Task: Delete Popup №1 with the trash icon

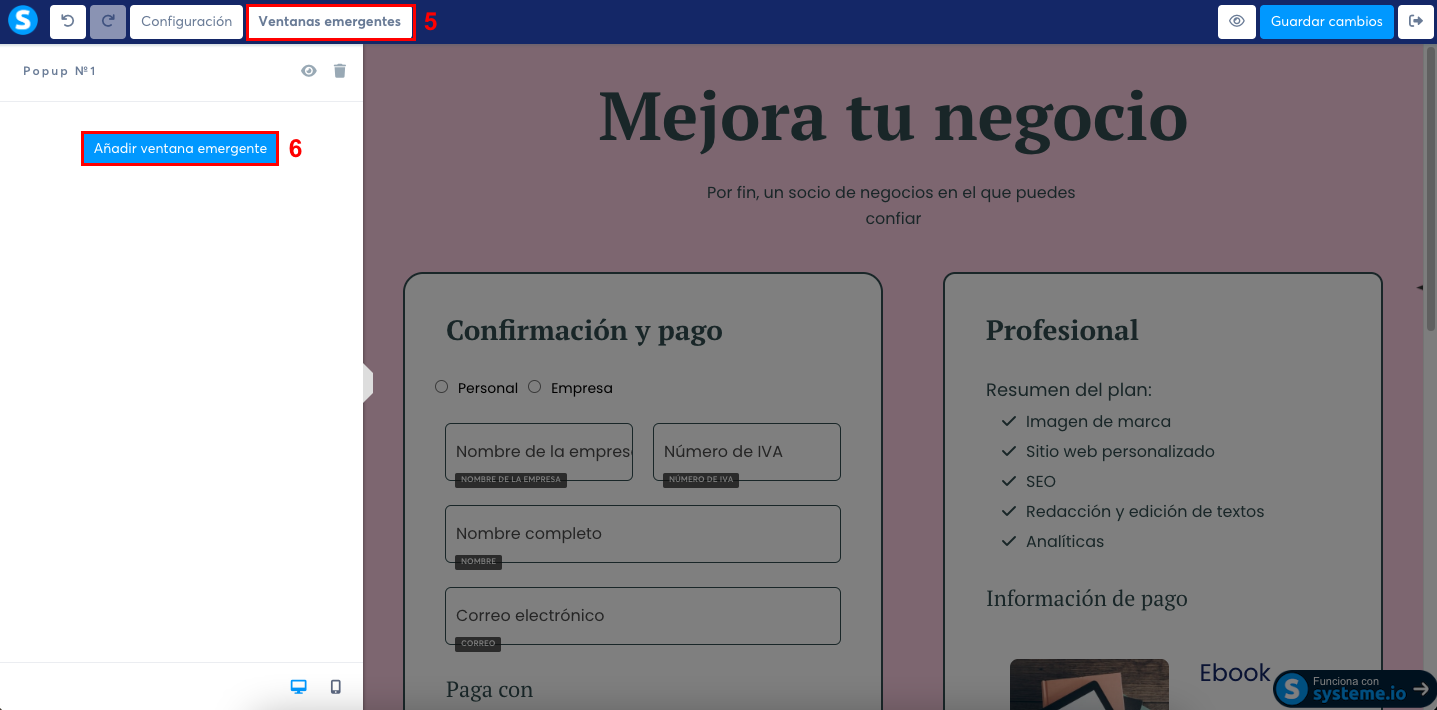Action: [339, 70]
